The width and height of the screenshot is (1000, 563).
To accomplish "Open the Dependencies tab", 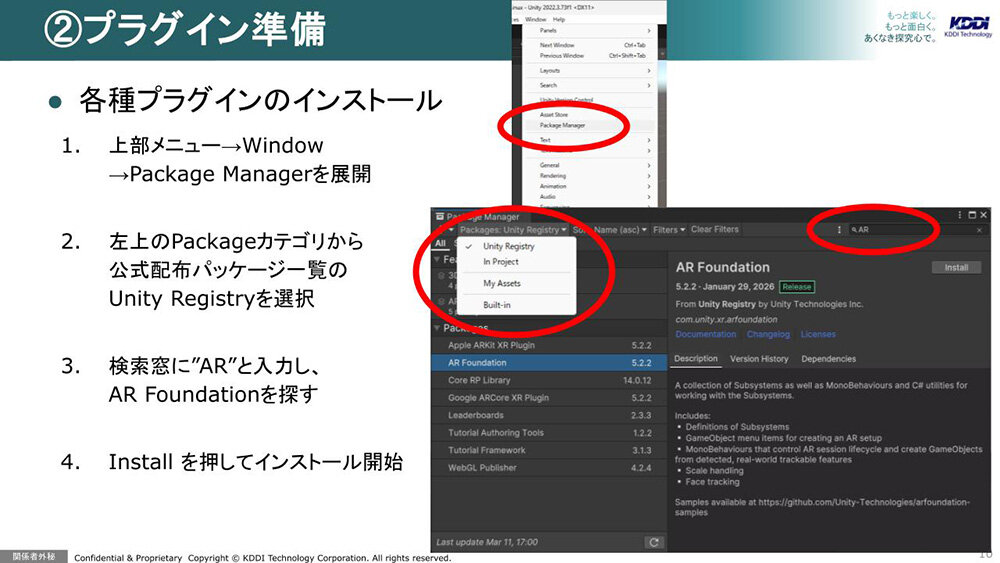I will tap(828, 359).
